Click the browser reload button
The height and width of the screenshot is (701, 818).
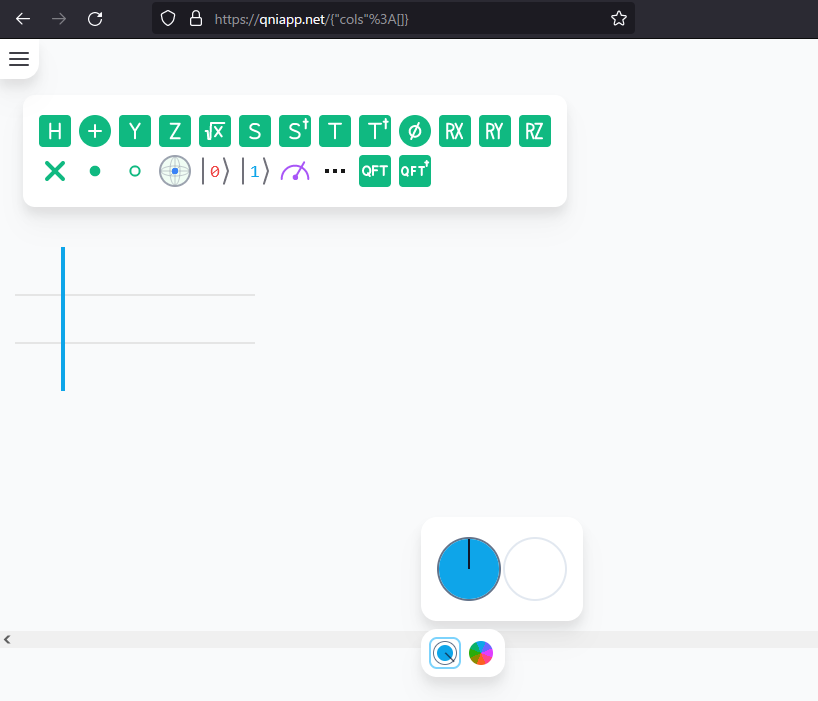[95, 18]
